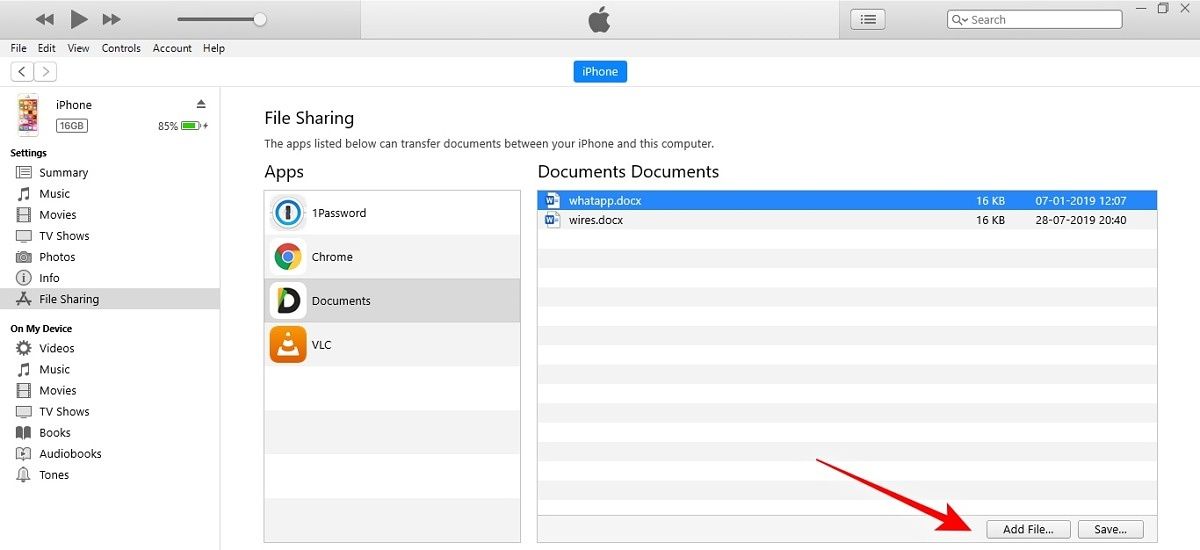Open Summary in the Settings sidebar
This screenshot has width=1200, height=550.
tap(63, 173)
